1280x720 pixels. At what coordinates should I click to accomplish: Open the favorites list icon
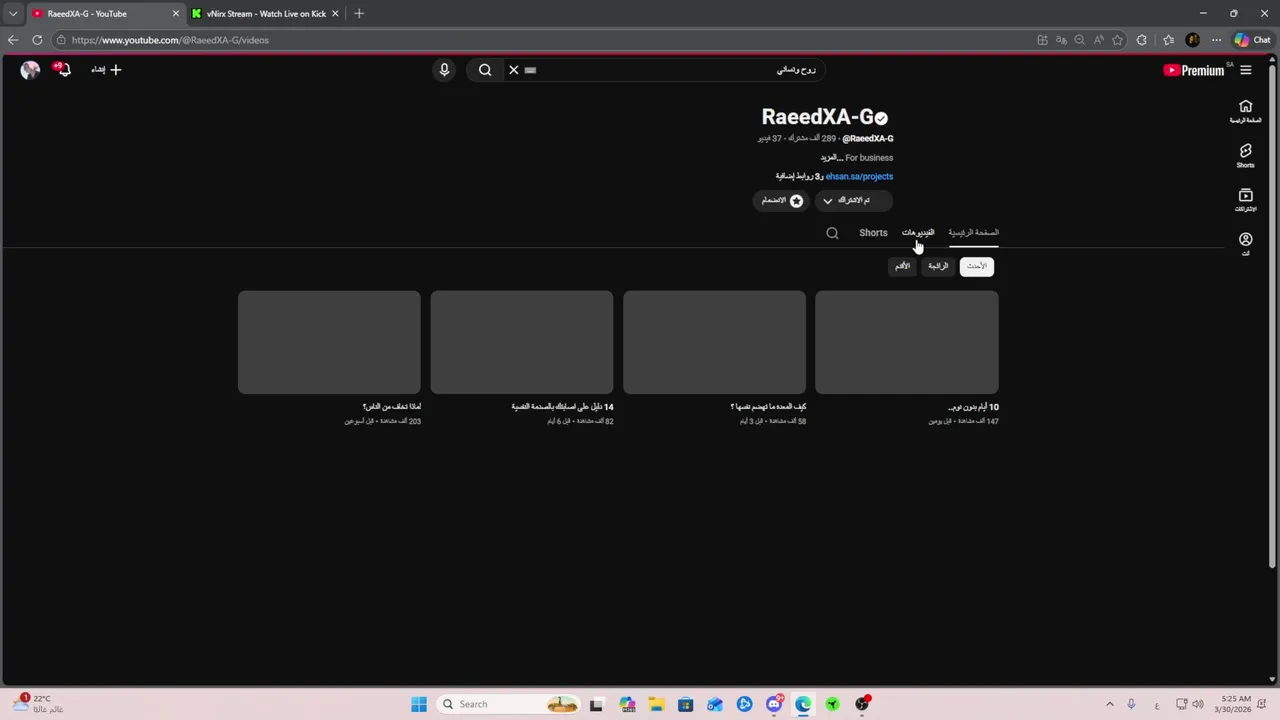coord(1168,40)
